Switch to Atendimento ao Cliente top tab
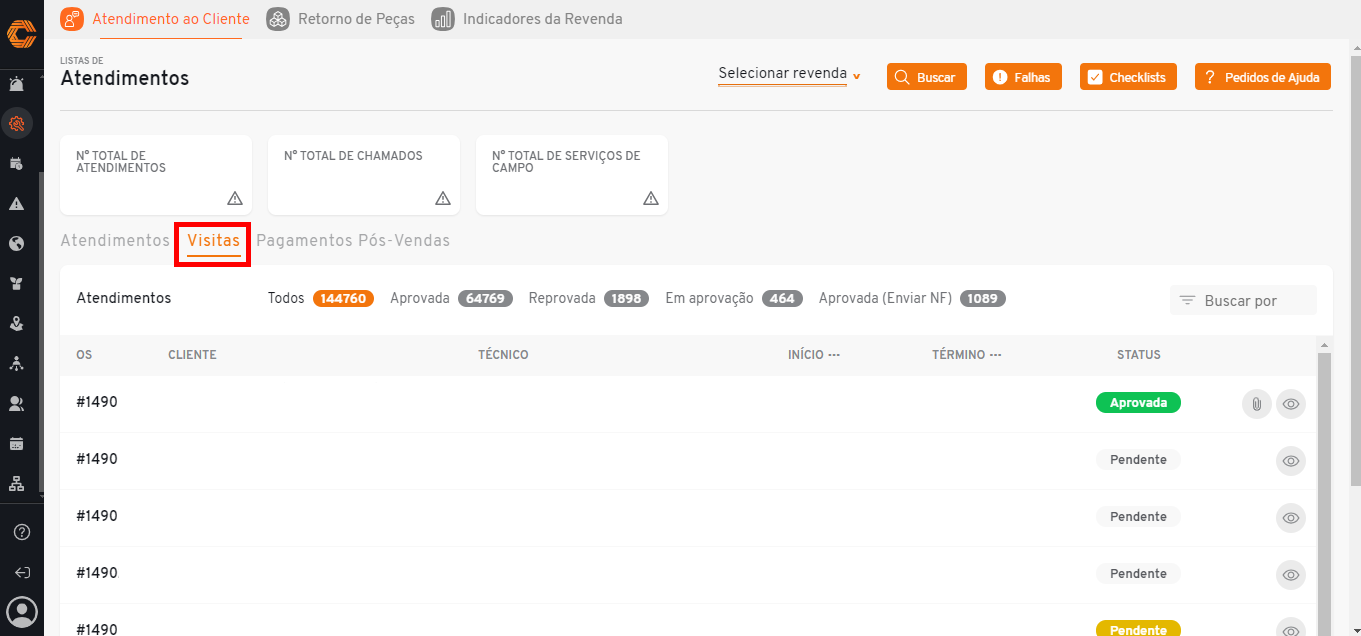The height and width of the screenshot is (636, 1361). [x=155, y=19]
